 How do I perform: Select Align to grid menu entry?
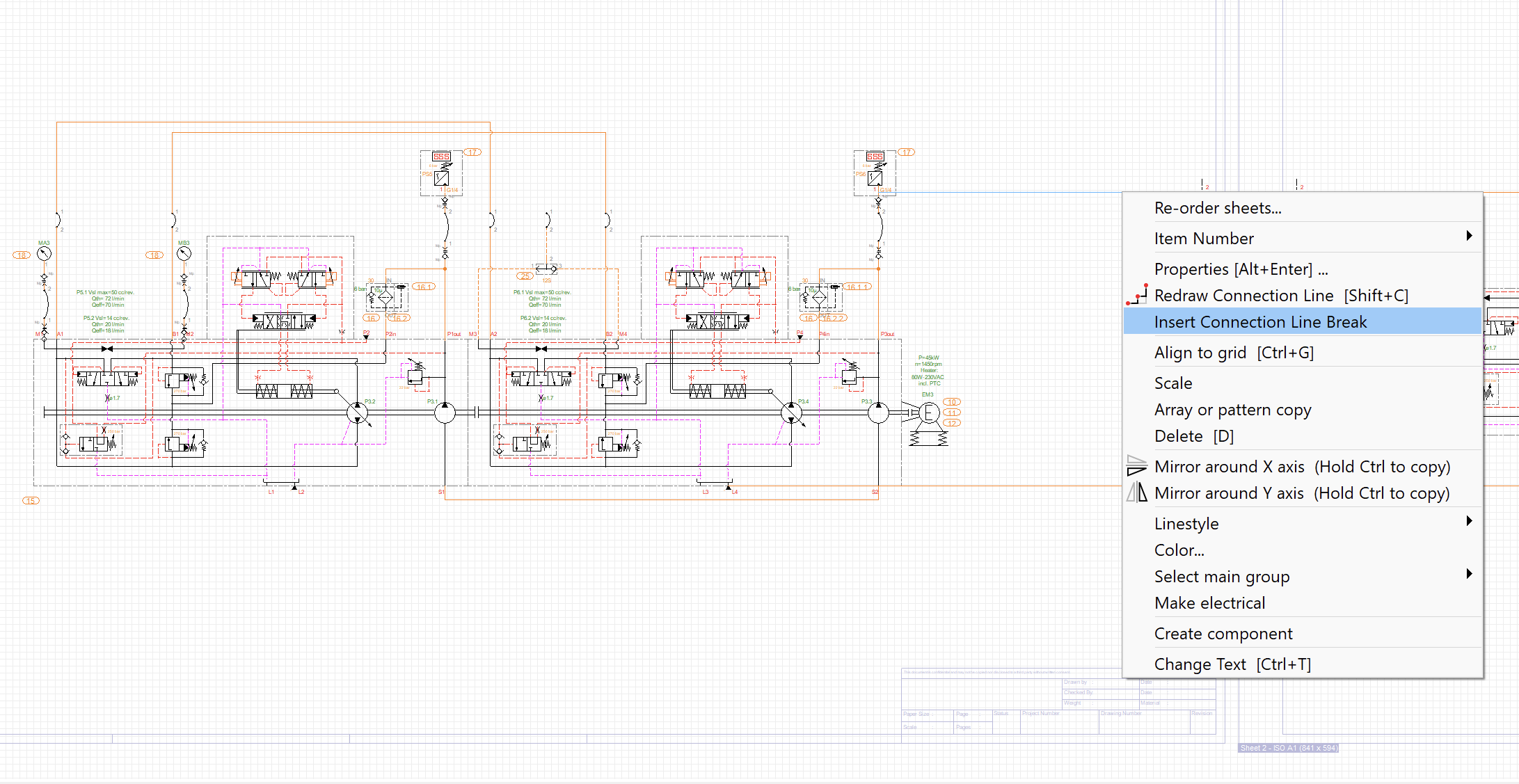[x=1234, y=353]
